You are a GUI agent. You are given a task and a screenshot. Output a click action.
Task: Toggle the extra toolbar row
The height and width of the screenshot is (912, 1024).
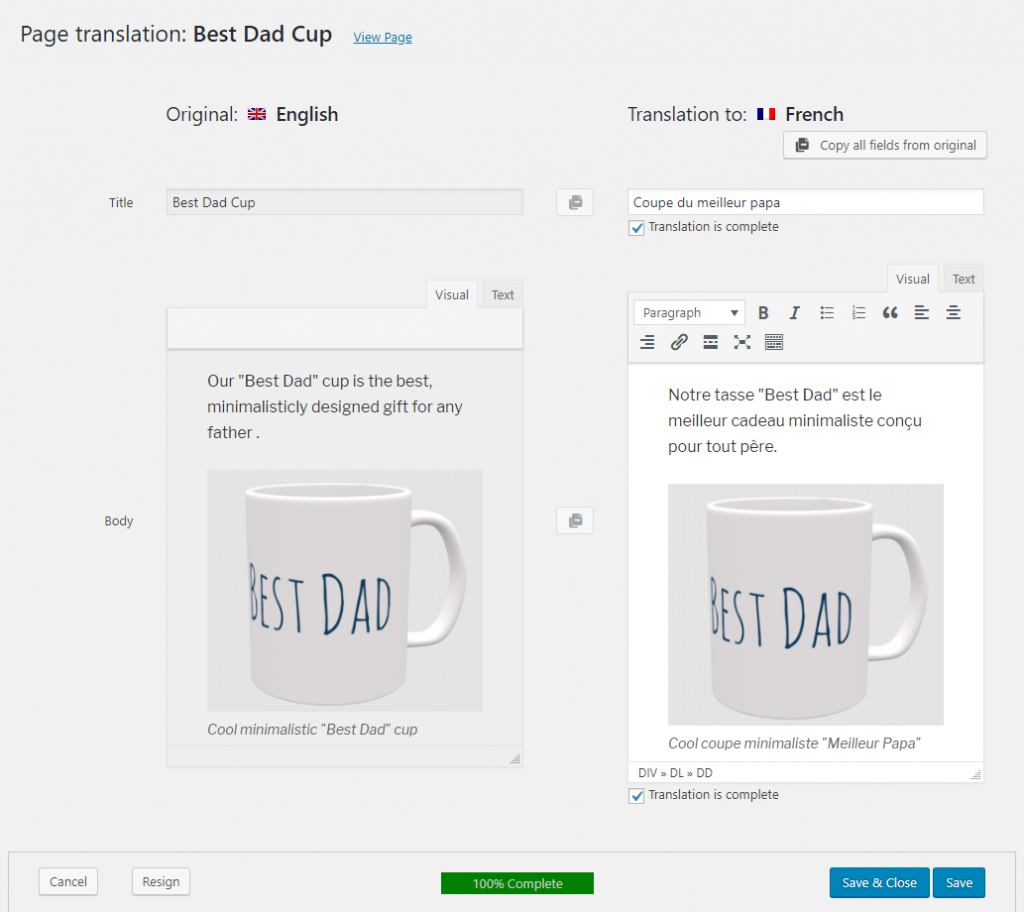[x=774, y=342]
